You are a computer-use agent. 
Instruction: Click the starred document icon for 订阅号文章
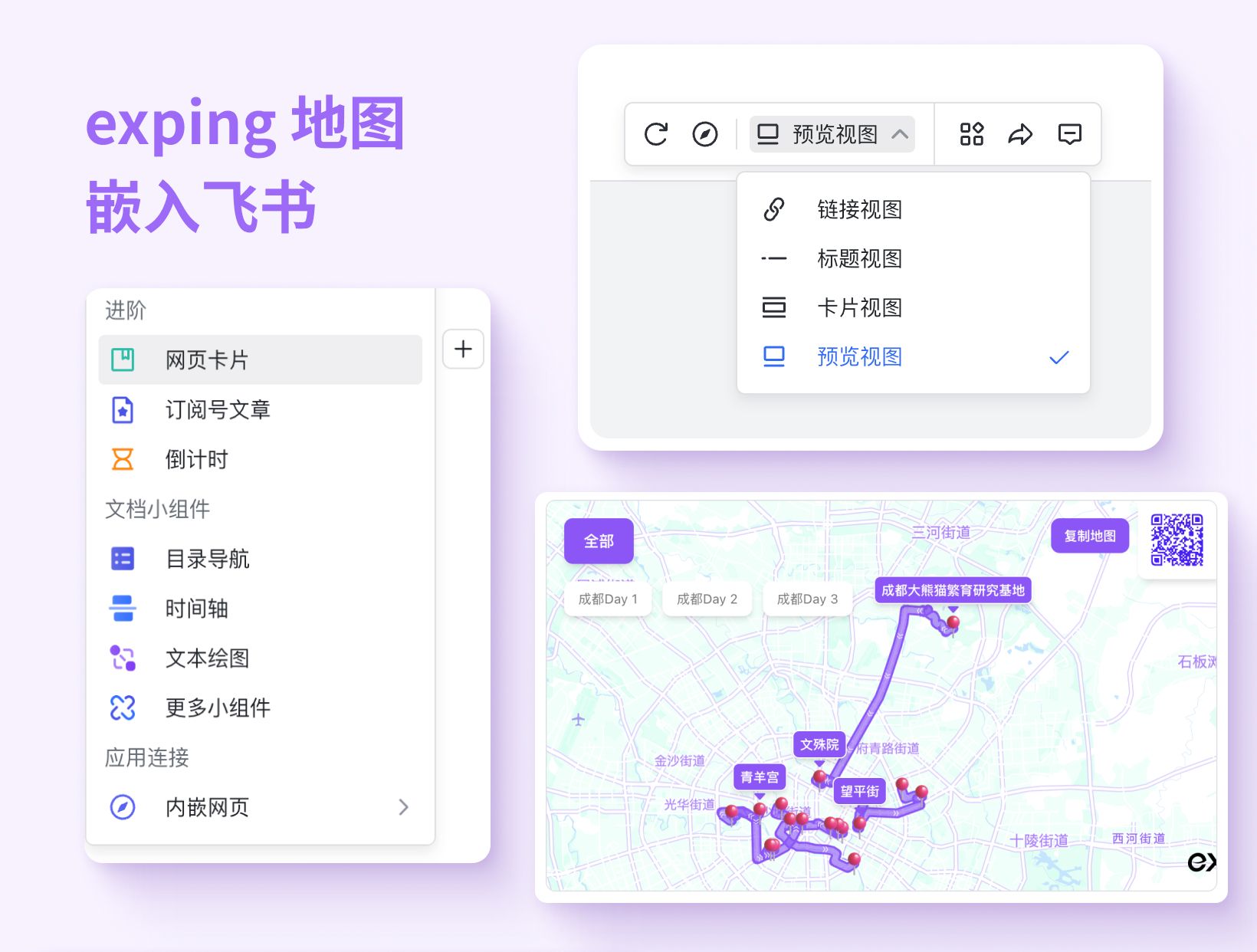tap(123, 409)
